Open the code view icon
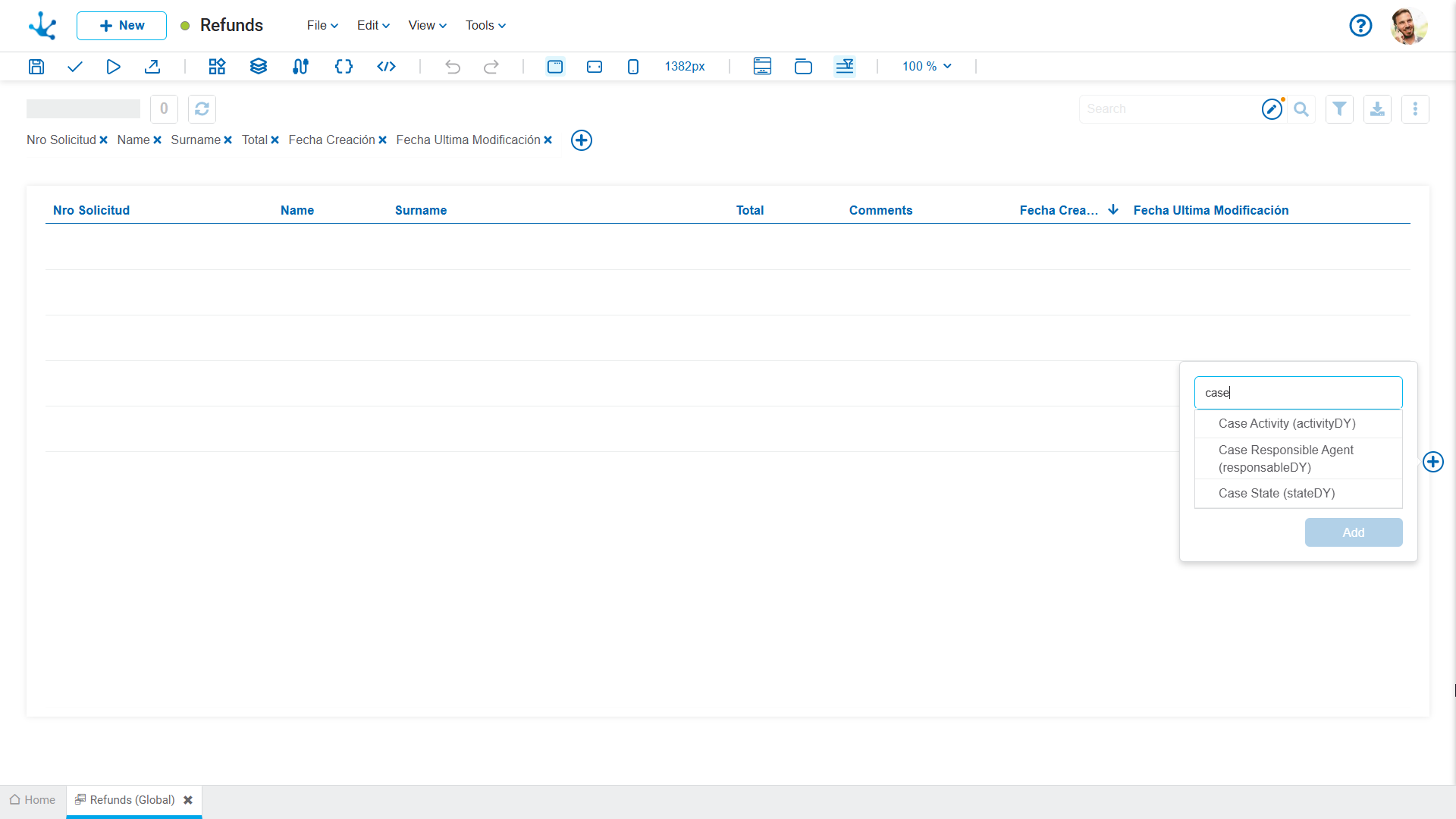Image resolution: width=1456 pixels, height=819 pixels. point(386,67)
